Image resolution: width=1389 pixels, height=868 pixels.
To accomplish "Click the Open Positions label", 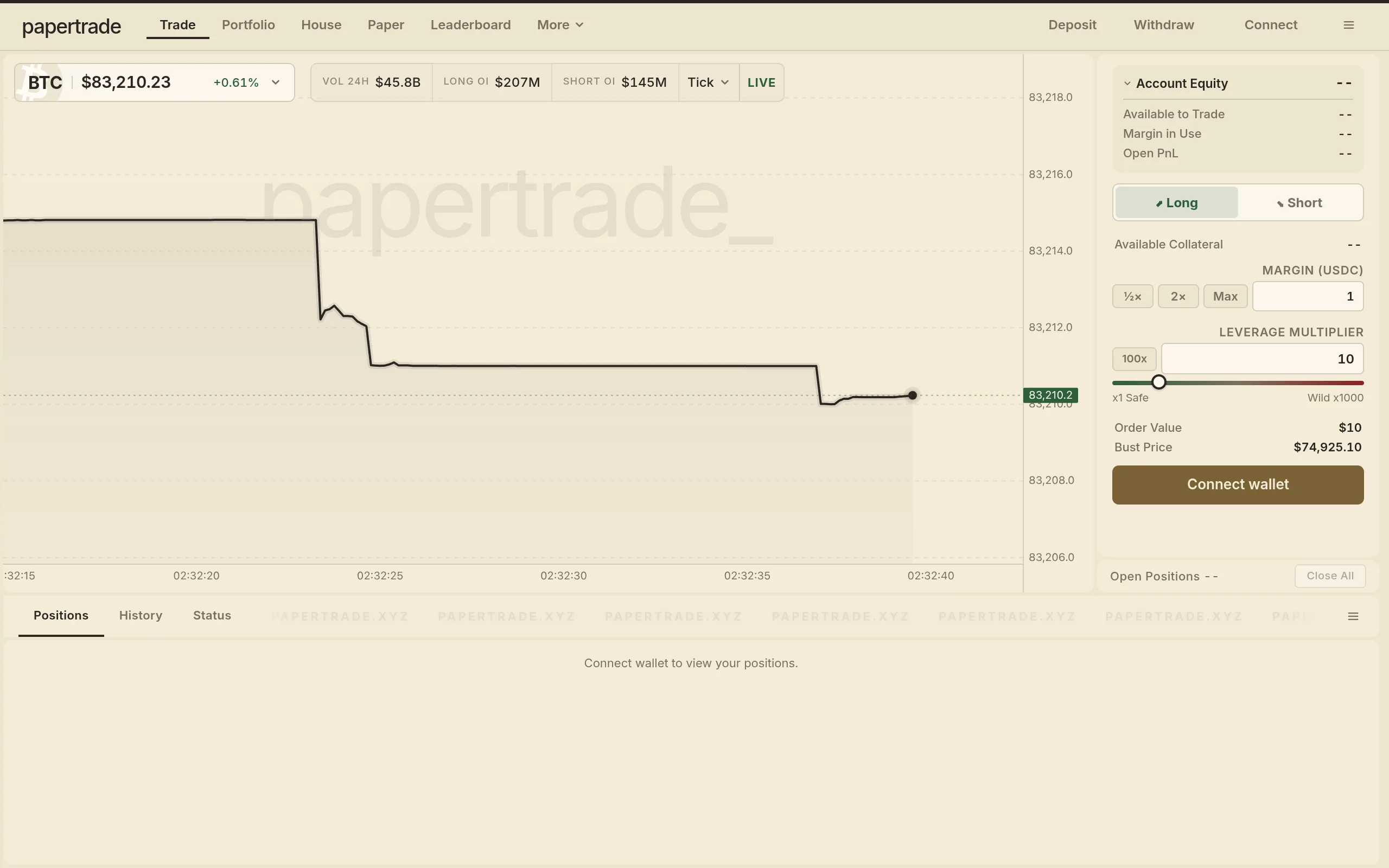I will pos(1155,576).
